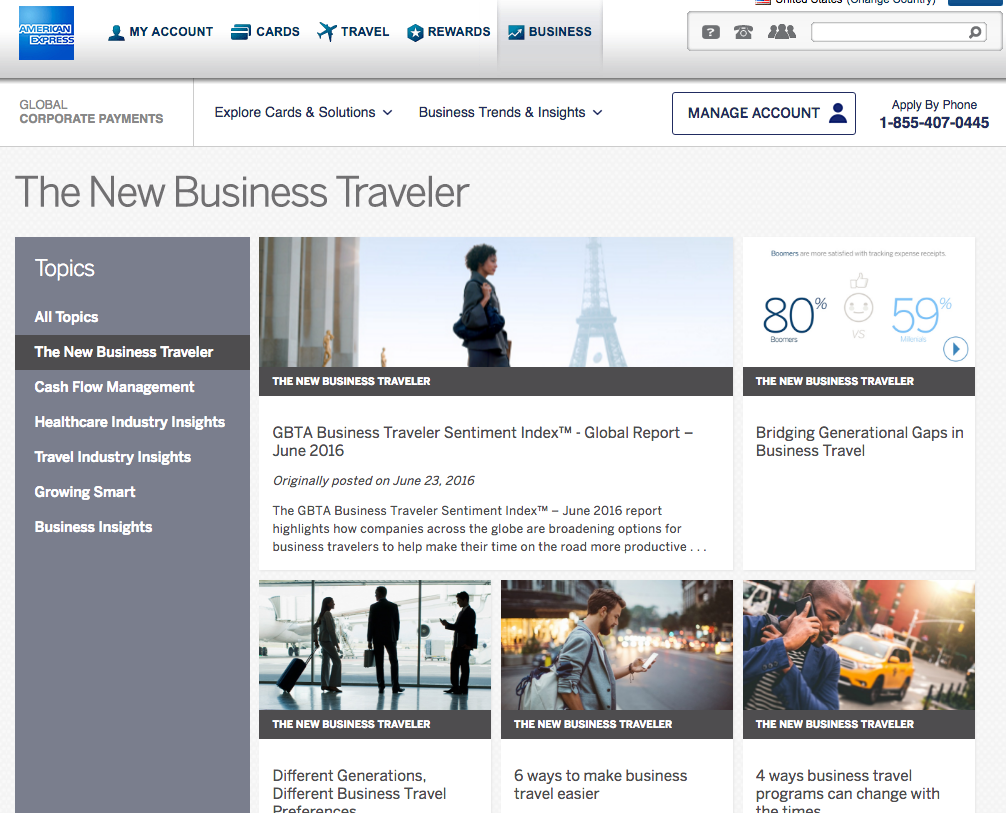The image size is (1006, 813).
Task: Select Growing Smart topic
Action: [x=85, y=492]
